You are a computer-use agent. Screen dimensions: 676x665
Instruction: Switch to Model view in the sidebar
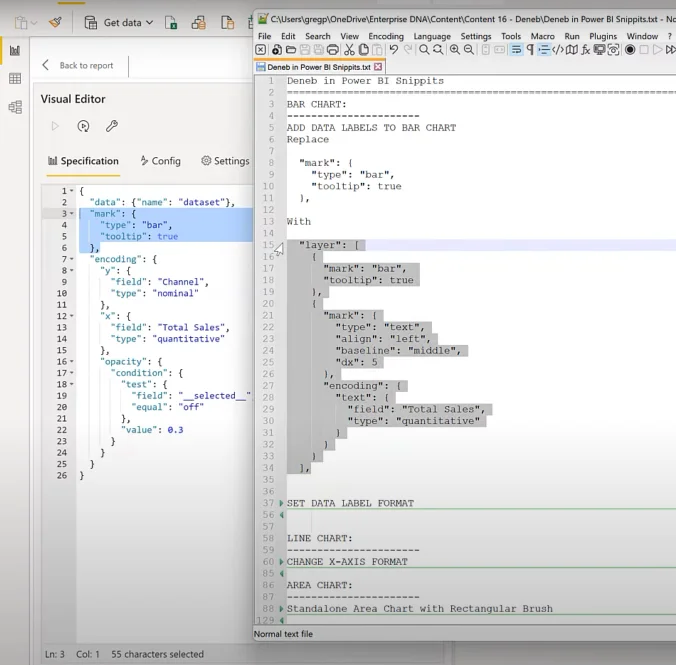click(x=15, y=107)
